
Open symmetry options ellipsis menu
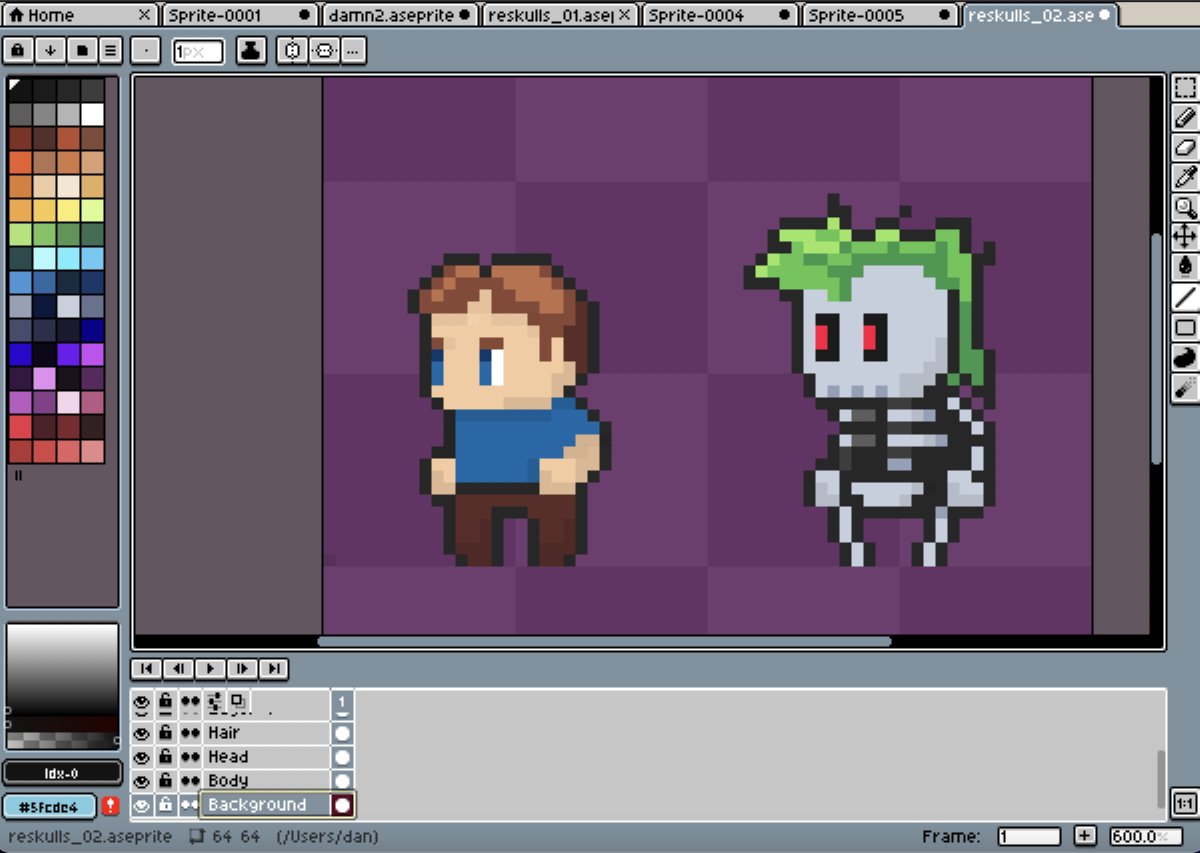[x=353, y=51]
